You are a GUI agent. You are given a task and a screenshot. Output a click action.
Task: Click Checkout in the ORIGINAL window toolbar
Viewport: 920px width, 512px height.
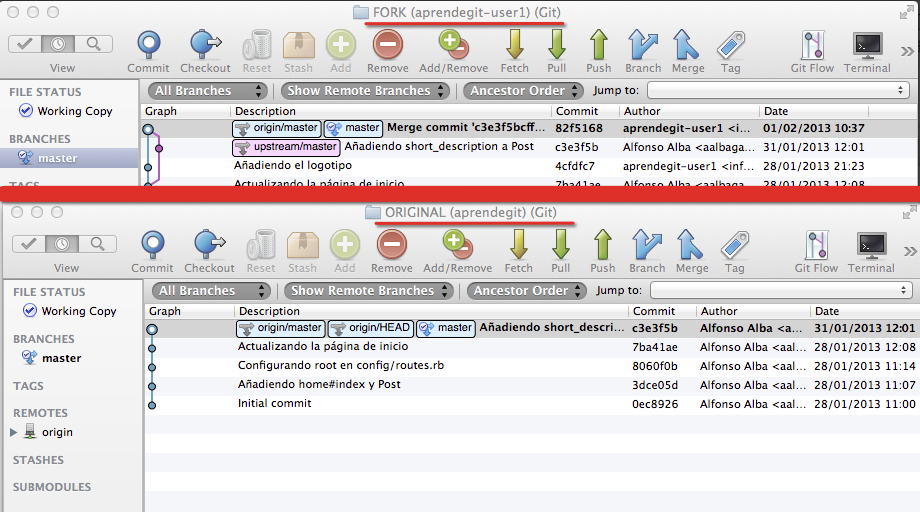click(x=209, y=246)
